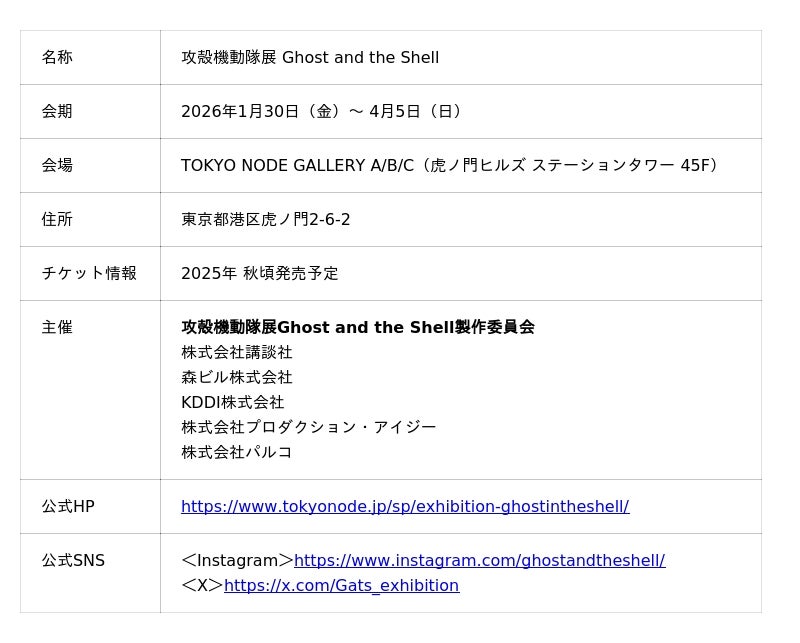Click the exhibition title 攻殻機動隊展 Ghost and the Shell
The height and width of the screenshot is (643, 800).
310,58
